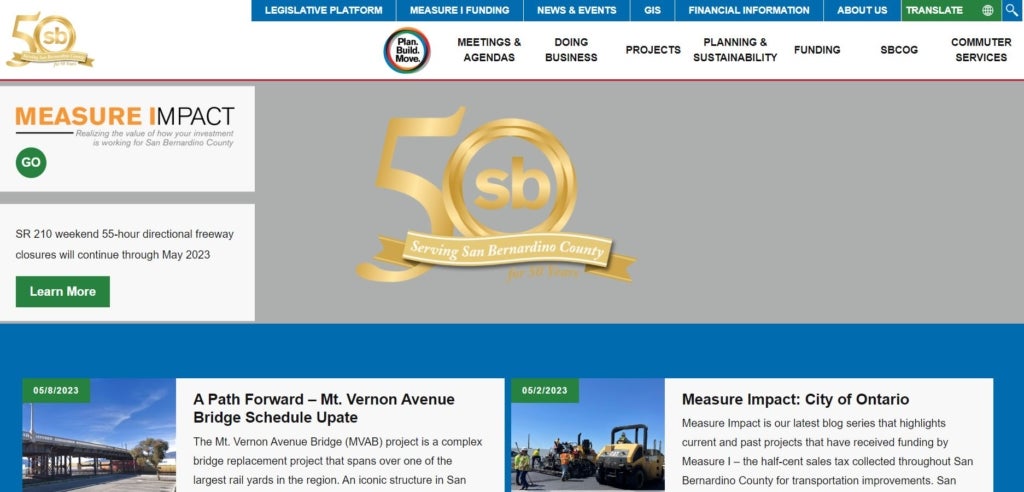This screenshot has height=492, width=1024.
Task: Click the 50 sb logo in header
Action: (50, 39)
